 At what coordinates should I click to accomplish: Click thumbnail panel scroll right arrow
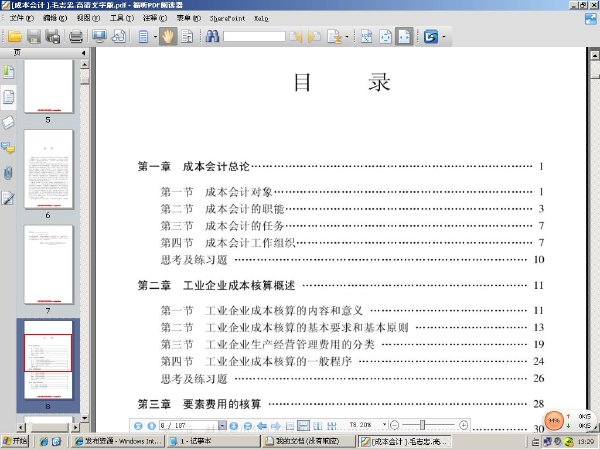pyautogui.click(x=76, y=427)
